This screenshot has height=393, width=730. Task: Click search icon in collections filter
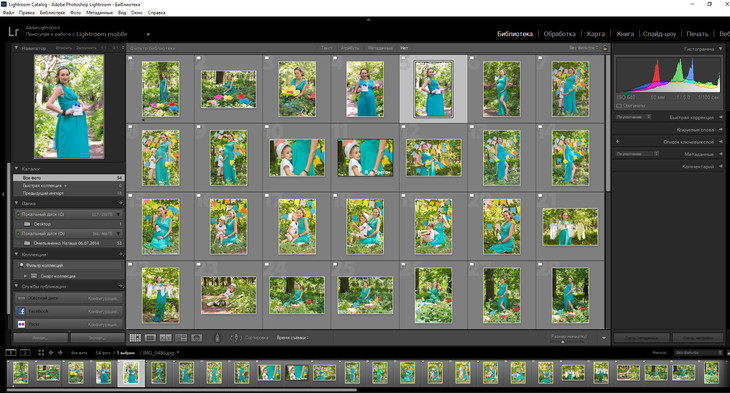tap(21, 265)
